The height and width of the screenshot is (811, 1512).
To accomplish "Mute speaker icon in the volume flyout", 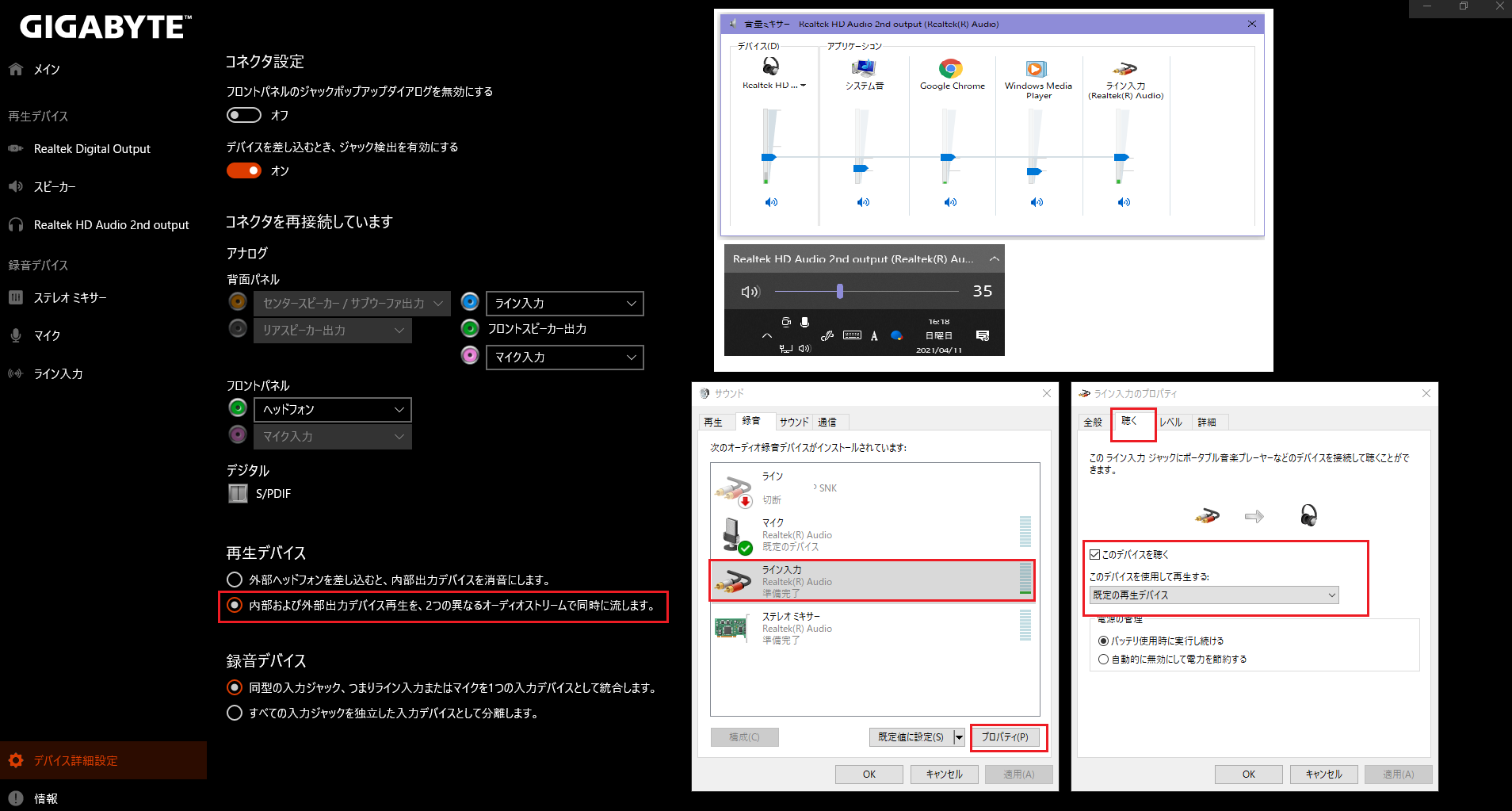I will pos(750,292).
